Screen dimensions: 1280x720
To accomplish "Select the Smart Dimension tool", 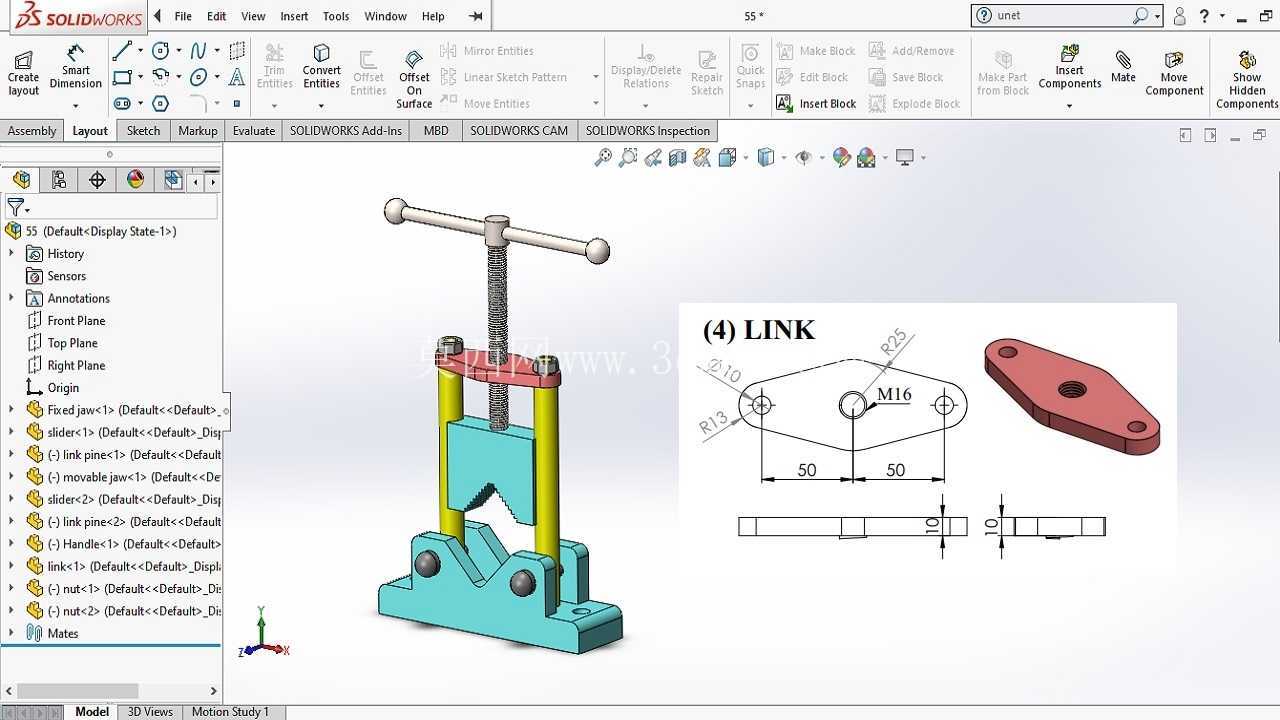I will click(76, 65).
